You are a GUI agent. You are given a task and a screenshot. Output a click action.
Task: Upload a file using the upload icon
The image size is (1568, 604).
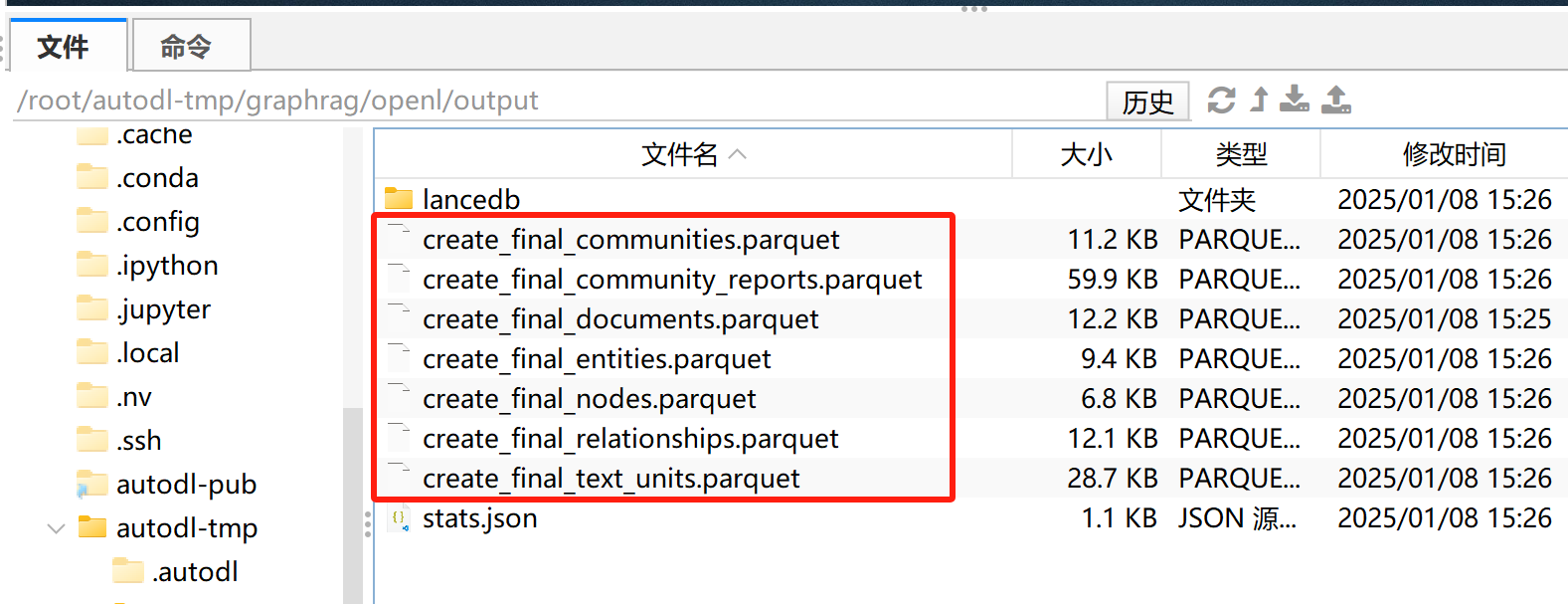(1336, 100)
